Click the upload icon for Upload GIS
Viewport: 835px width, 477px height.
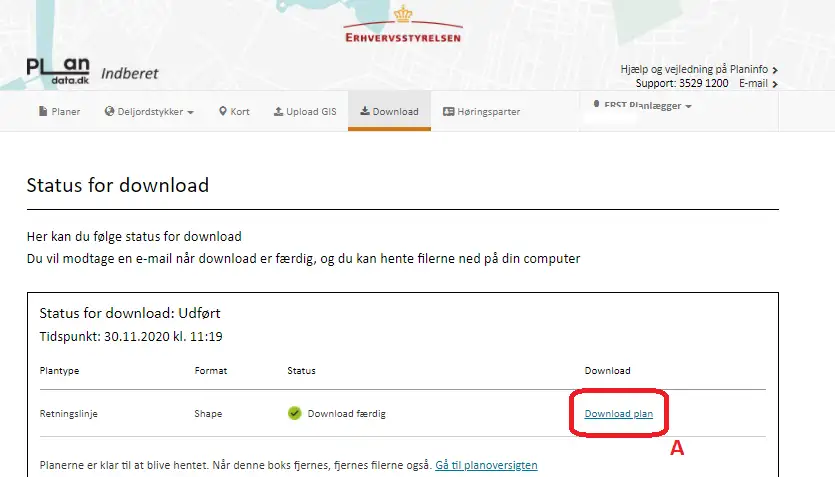coord(278,112)
